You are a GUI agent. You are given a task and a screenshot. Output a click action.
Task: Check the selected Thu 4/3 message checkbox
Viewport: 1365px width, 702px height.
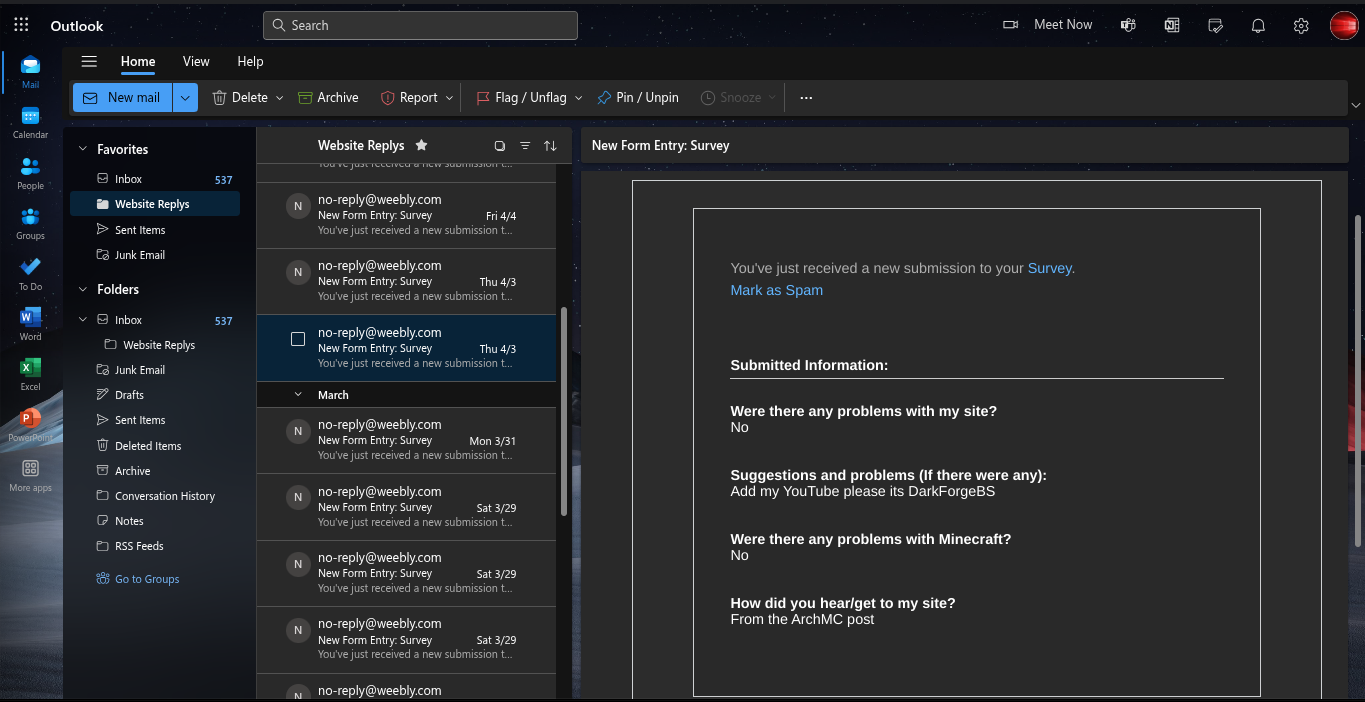point(298,339)
